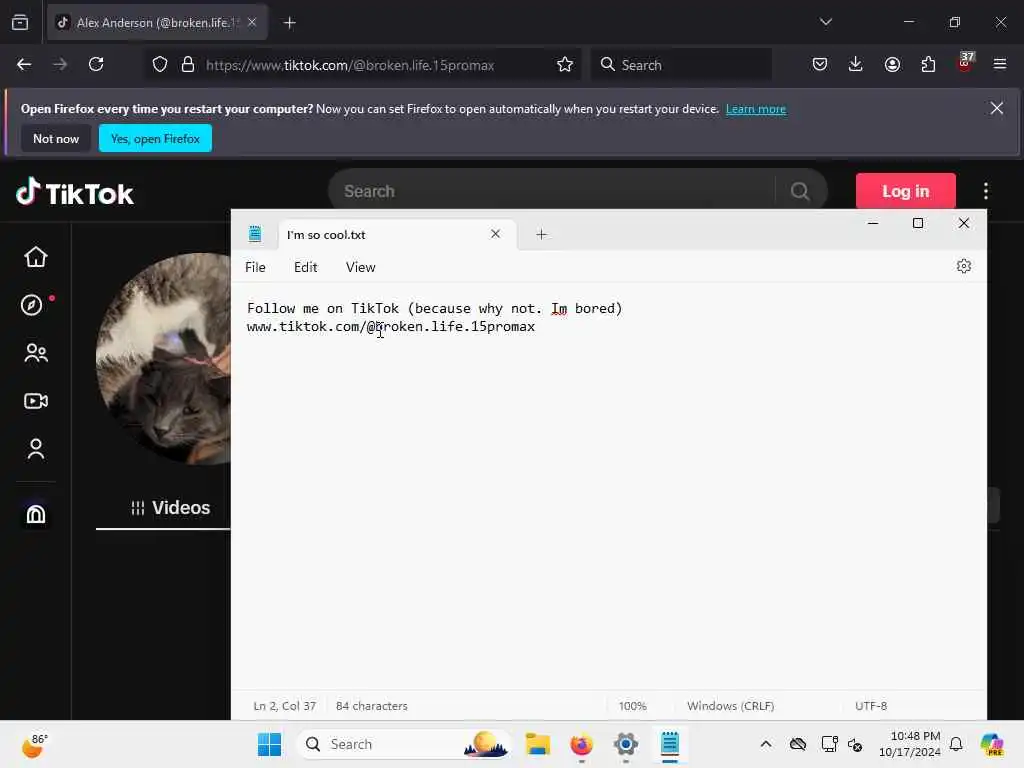Image resolution: width=1024 pixels, height=768 pixels.
Task: Click the 84 characters status entry
Action: [x=372, y=706]
